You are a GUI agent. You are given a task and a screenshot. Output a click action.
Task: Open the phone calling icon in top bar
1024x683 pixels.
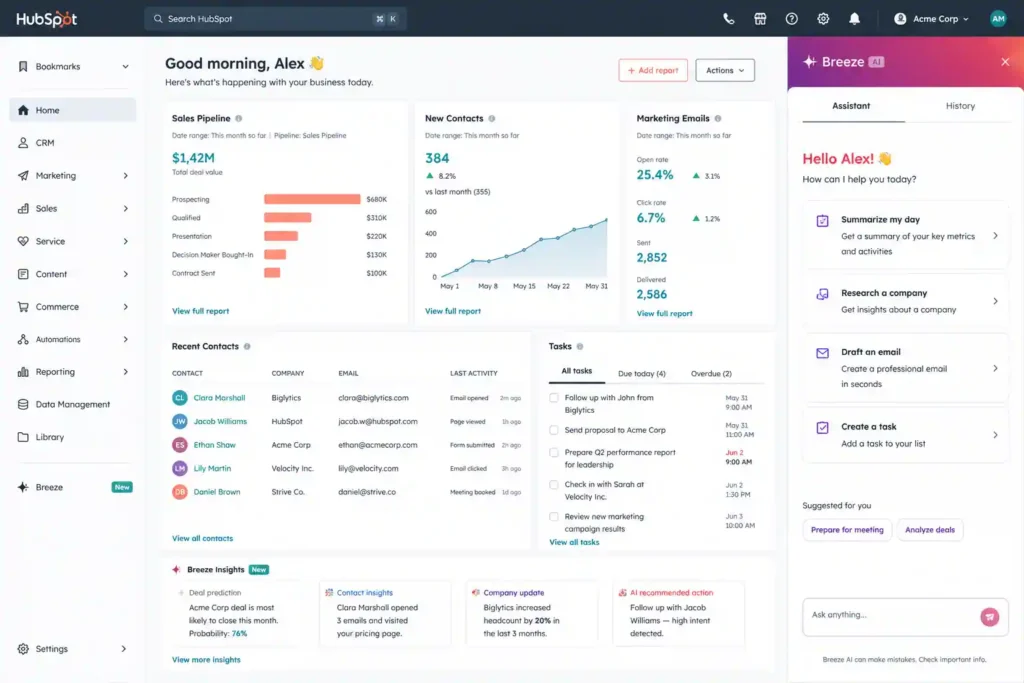click(x=728, y=19)
